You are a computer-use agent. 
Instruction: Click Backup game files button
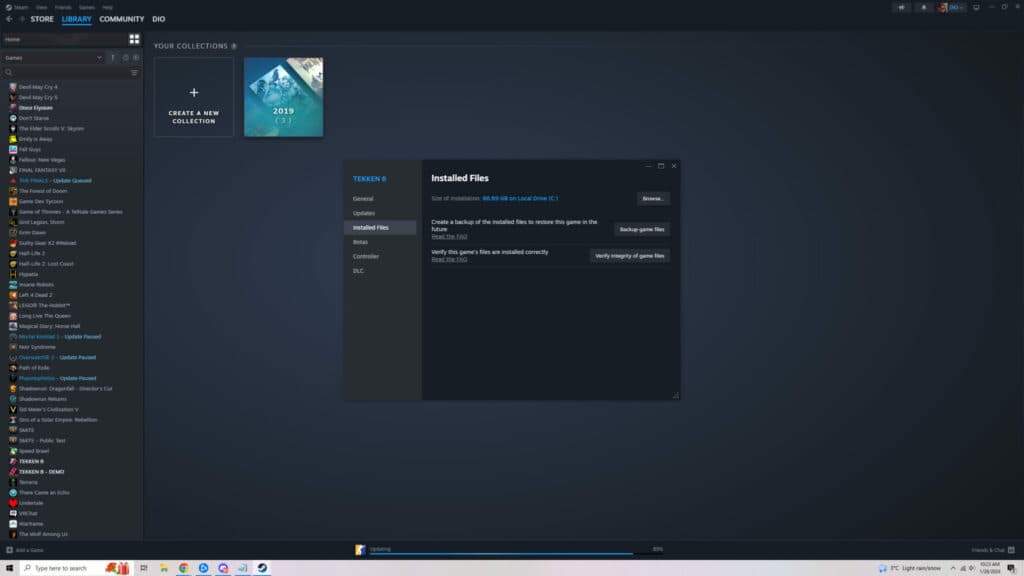[641, 229]
